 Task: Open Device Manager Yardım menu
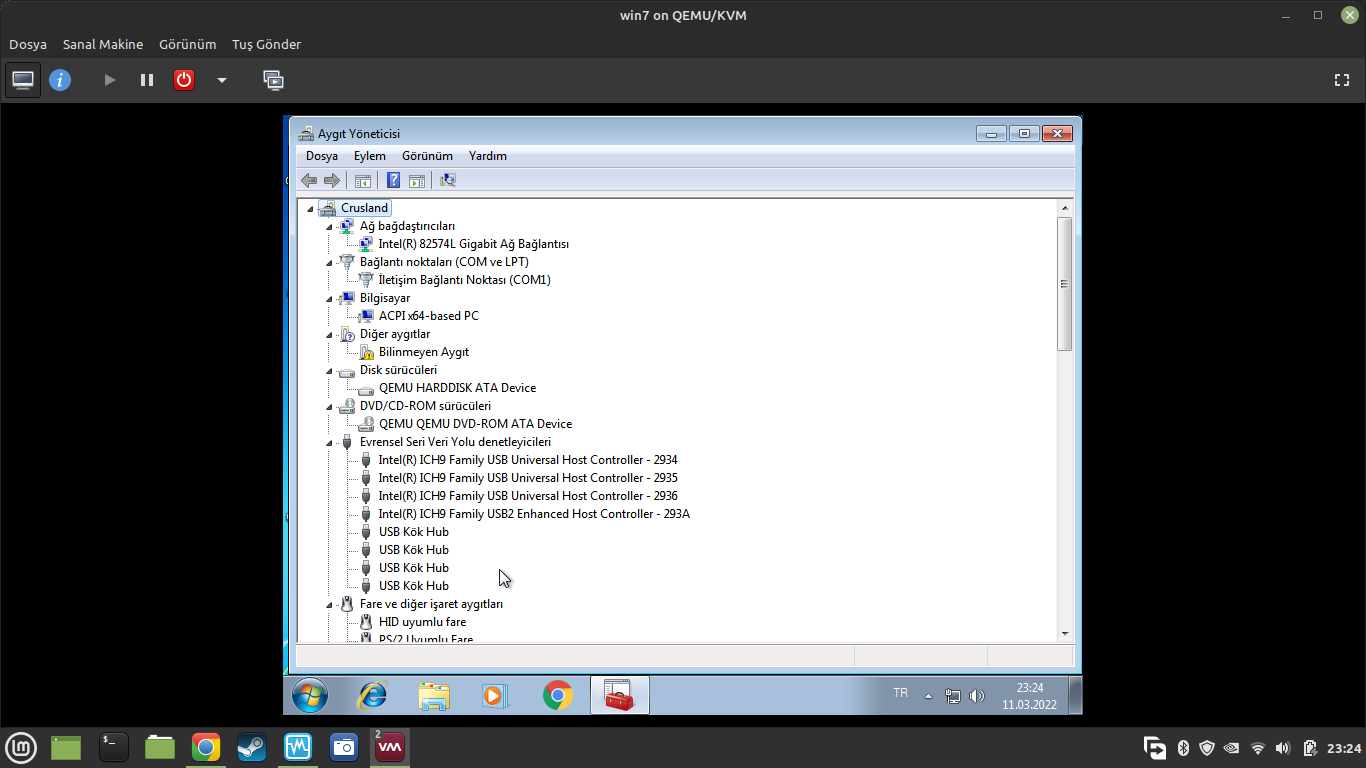[x=488, y=156]
